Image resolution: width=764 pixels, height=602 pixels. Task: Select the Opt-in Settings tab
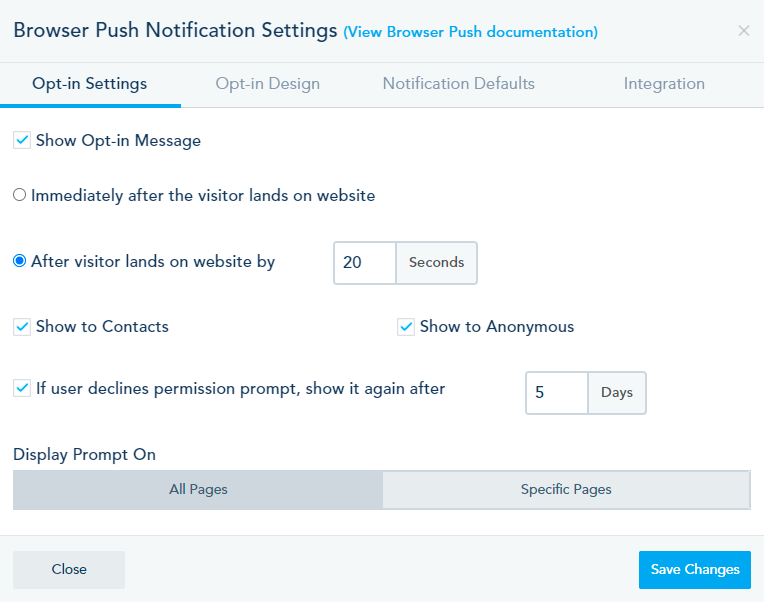click(x=90, y=84)
